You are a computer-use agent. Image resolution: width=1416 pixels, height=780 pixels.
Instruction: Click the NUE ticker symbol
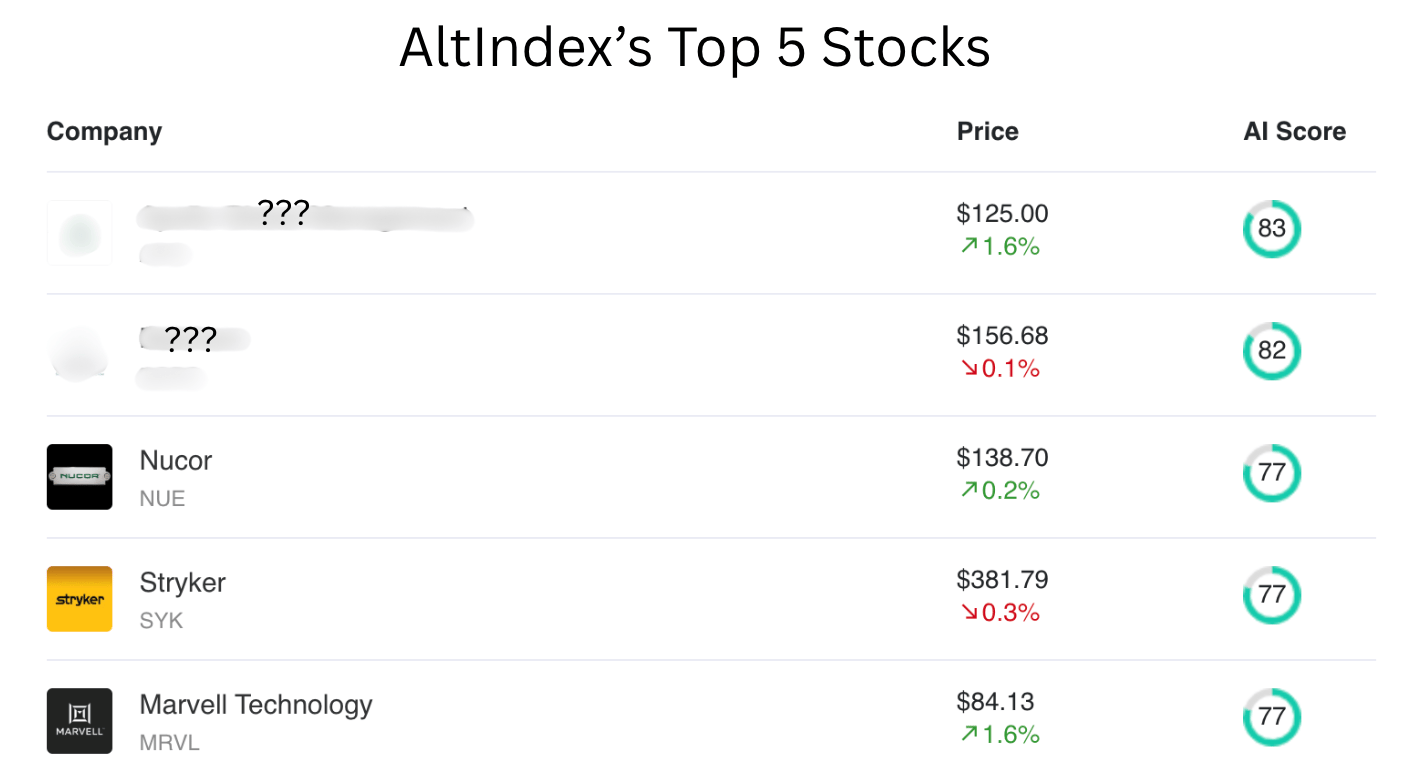tap(162, 498)
